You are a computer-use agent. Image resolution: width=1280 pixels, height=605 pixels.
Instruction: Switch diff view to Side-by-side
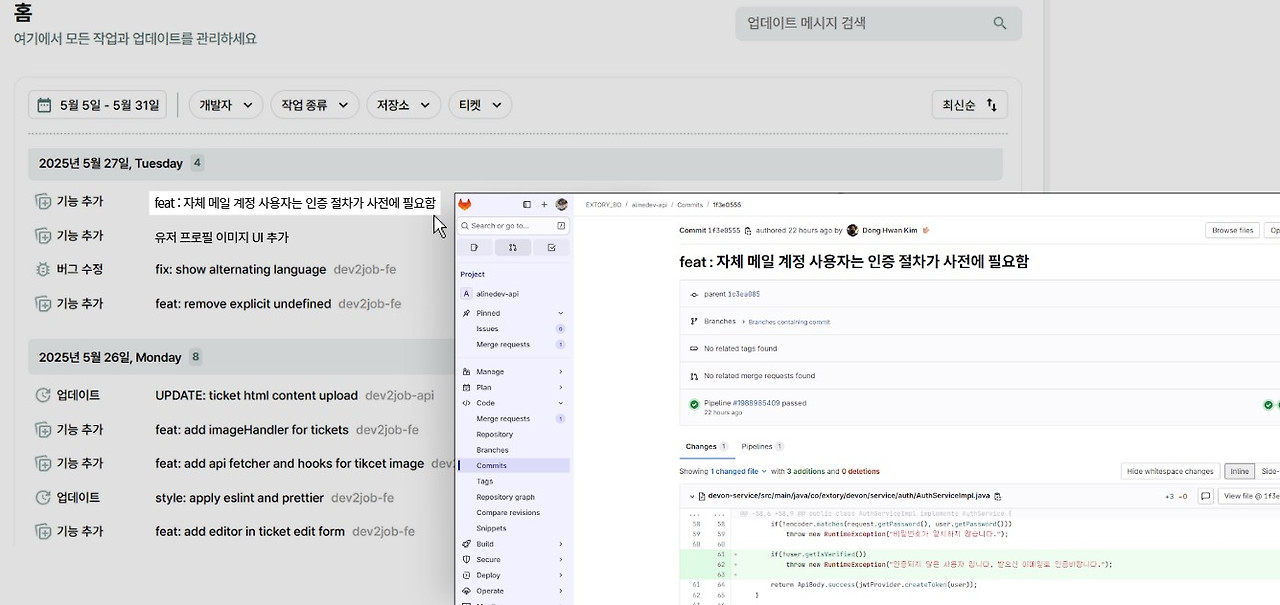pyautogui.click(x=1271, y=470)
